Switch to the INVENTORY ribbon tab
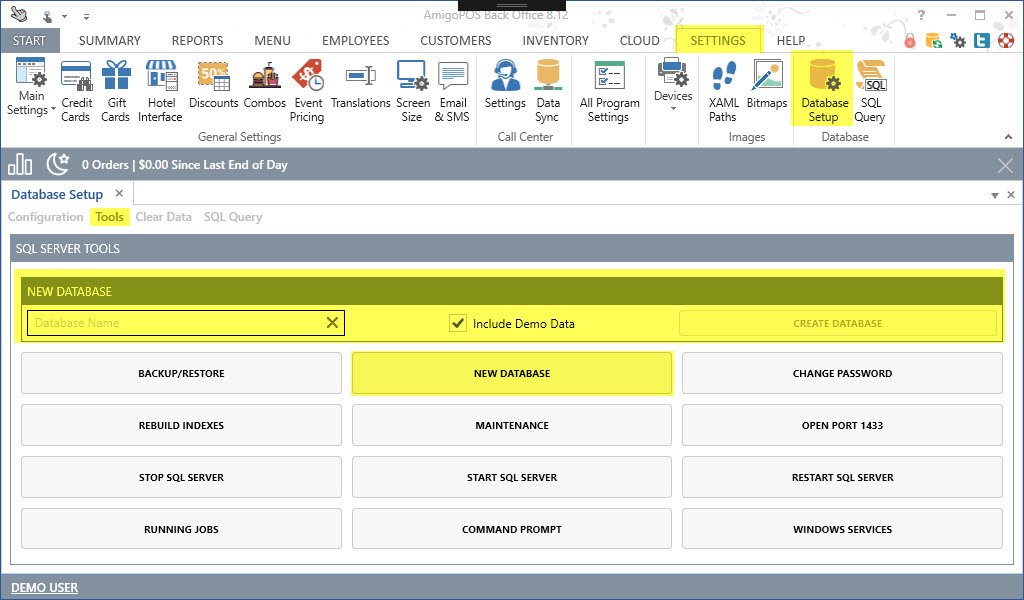The width and height of the screenshot is (1024, 600). [x=555, y=41]
